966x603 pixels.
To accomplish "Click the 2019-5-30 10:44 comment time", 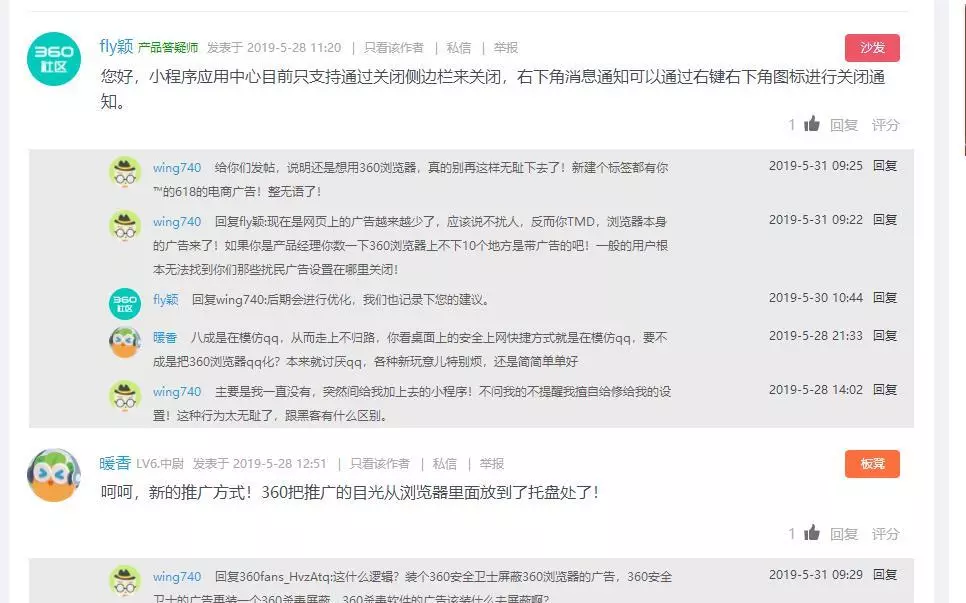I will [x=816, y=298].
